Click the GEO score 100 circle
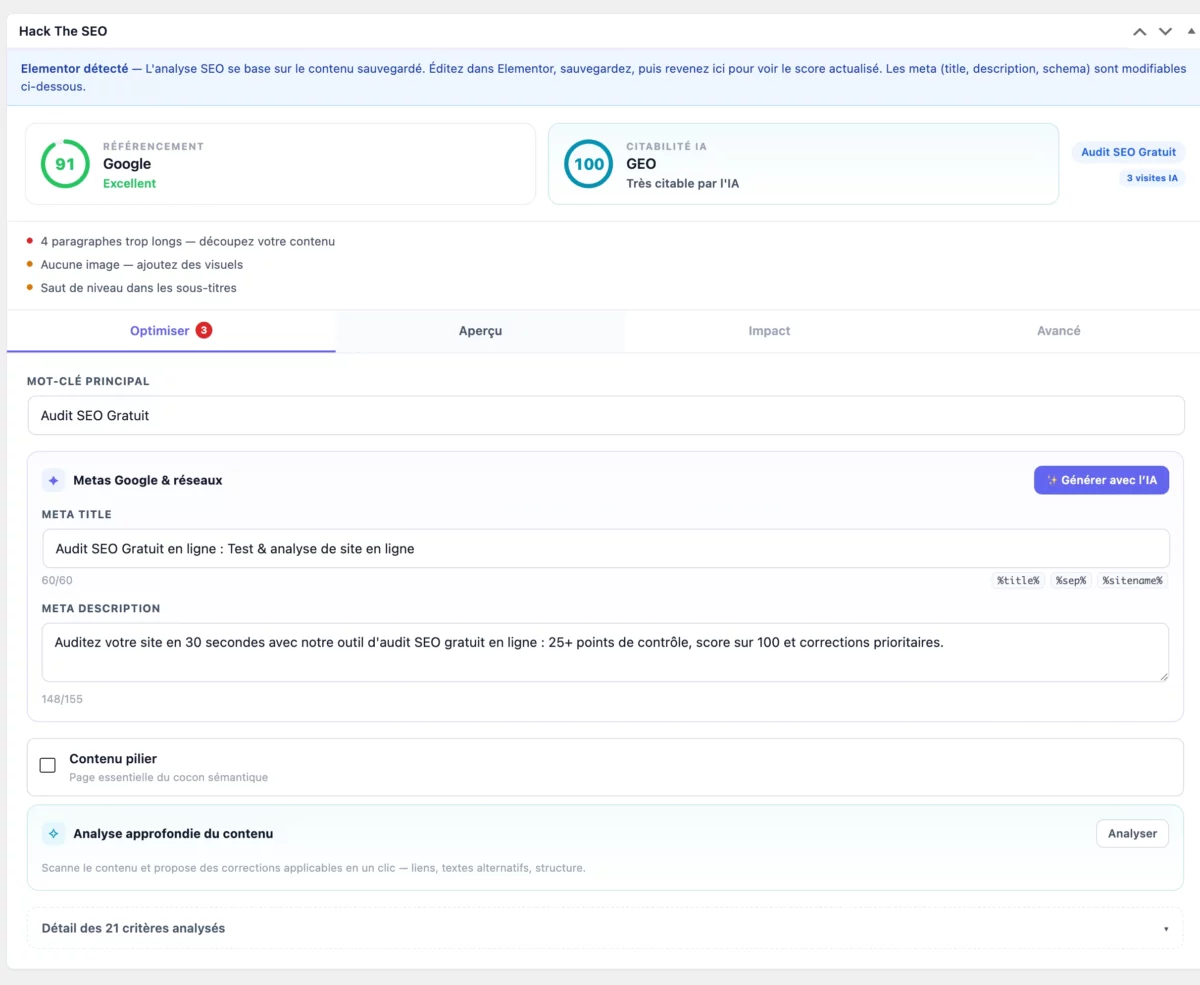Screen dimensions: 1200x985 tap(589, 164)
